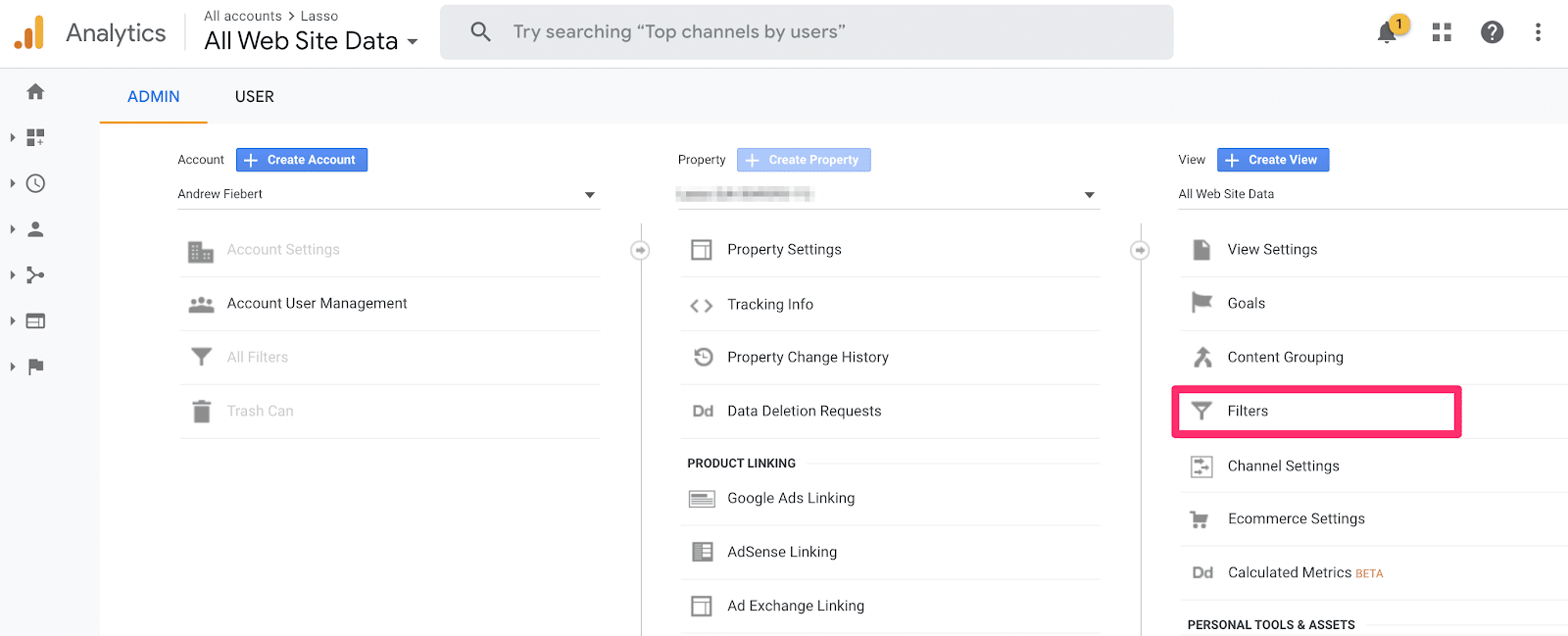Expand the Audience sidebar section arrow
Viewport: 1568px width, 636px height.
point(12,229)
